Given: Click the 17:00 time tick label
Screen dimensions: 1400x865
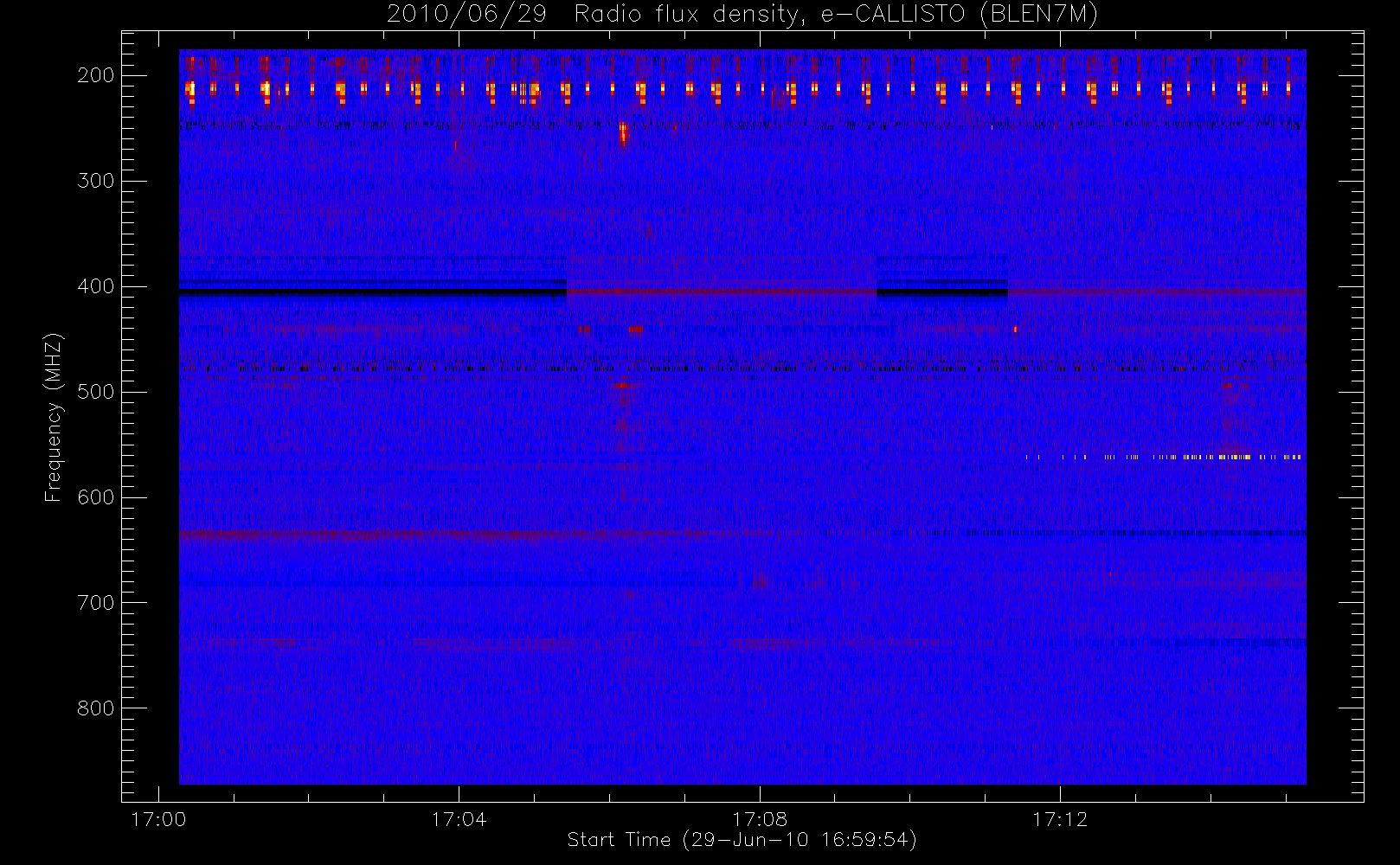Looking at the screenshot, I should coord(158,819).
